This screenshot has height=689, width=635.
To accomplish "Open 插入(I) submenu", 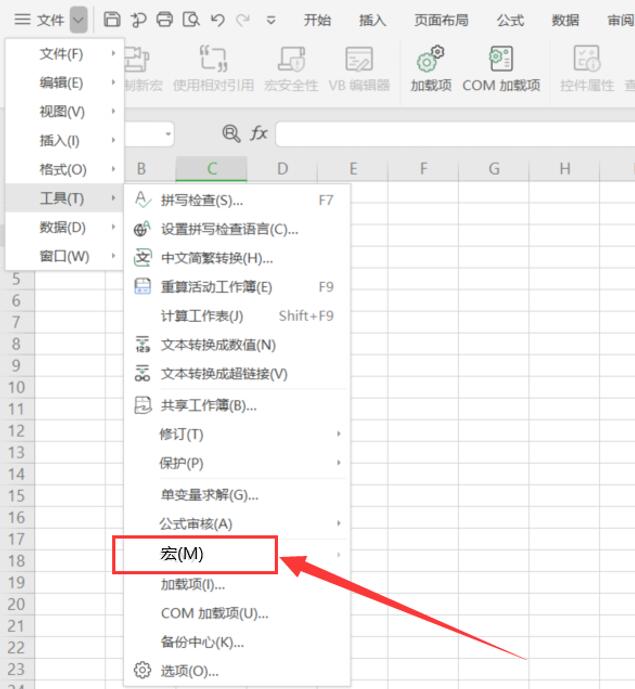I will pos(65,141).
